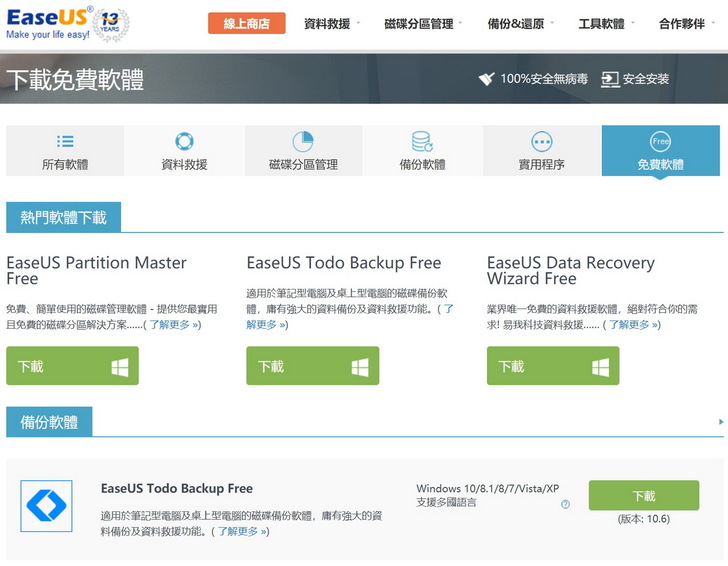Image resolution: width=728 pixels, height=566 pixels.
Task: Click the 100% safe checkmark icon
Action: coord(486,79)
